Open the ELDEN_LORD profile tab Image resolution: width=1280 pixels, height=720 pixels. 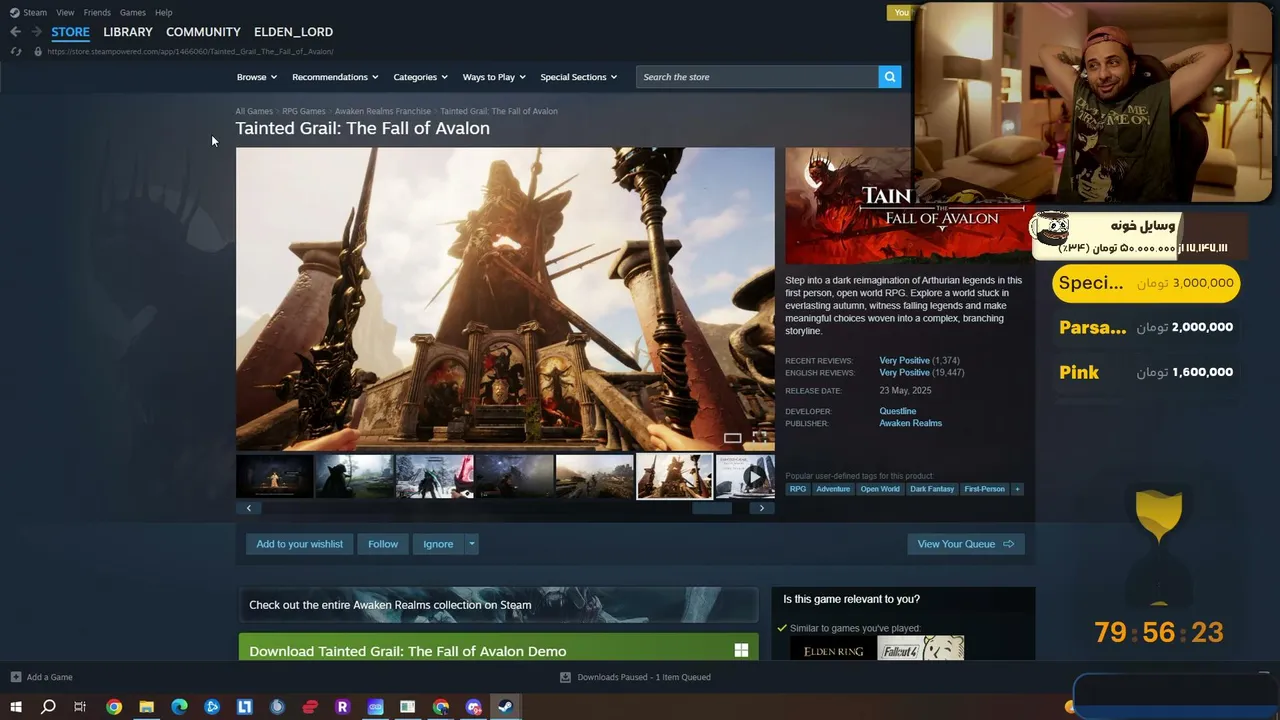293,32
